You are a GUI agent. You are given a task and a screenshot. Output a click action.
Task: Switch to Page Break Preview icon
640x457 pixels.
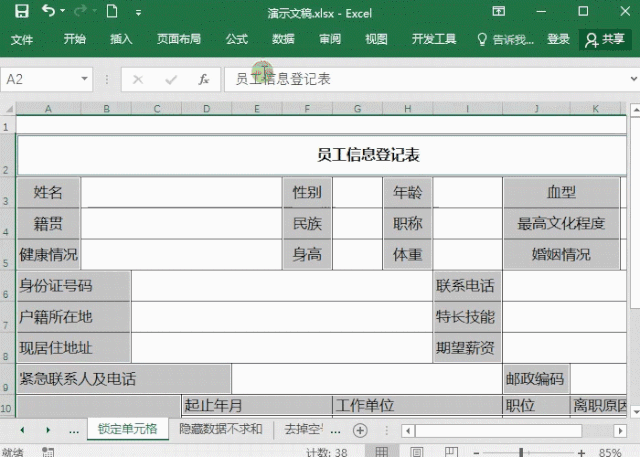(x=451, y=451)
